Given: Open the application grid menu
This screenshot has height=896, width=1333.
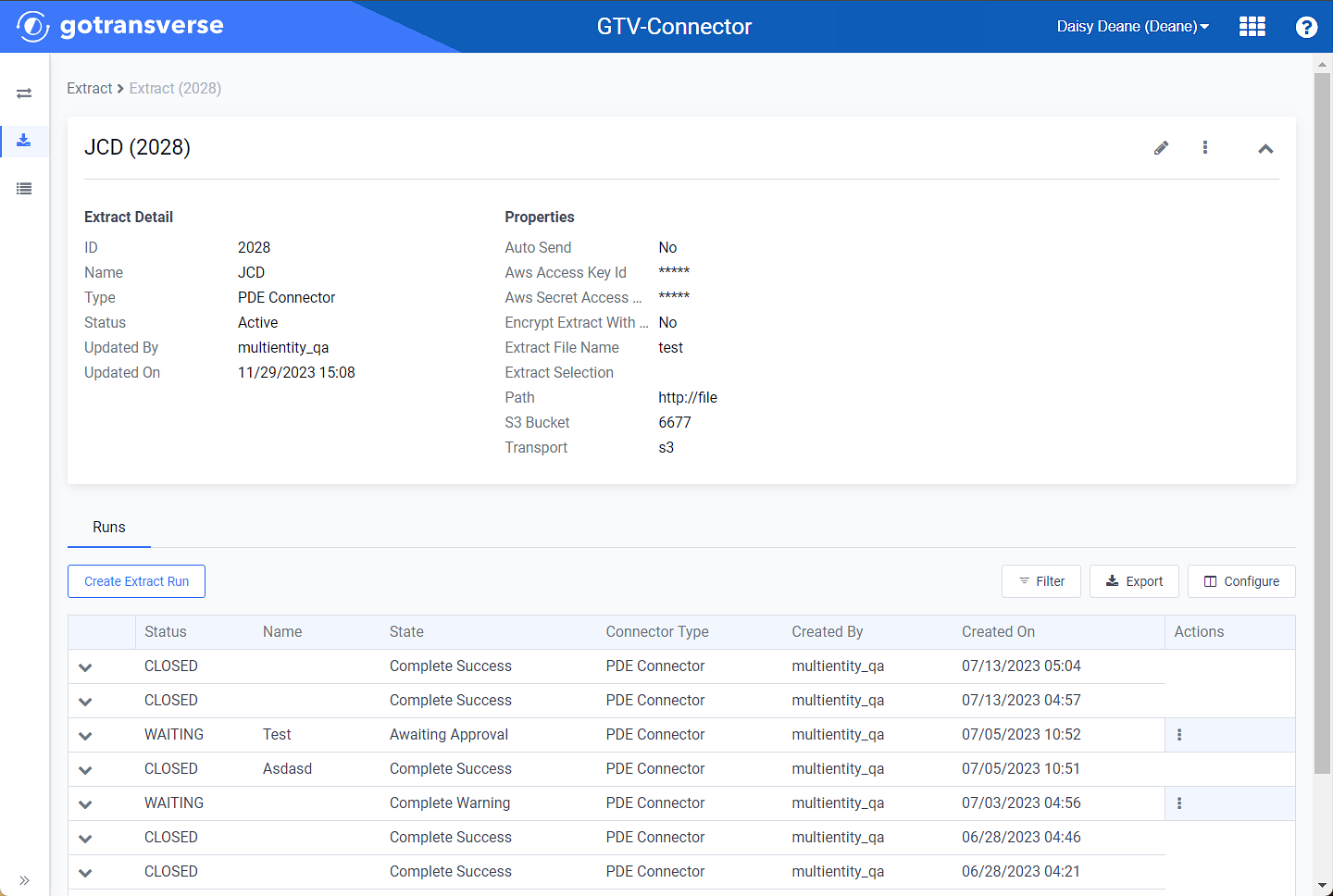Looking at the screenshot, I should (1252, 27).
